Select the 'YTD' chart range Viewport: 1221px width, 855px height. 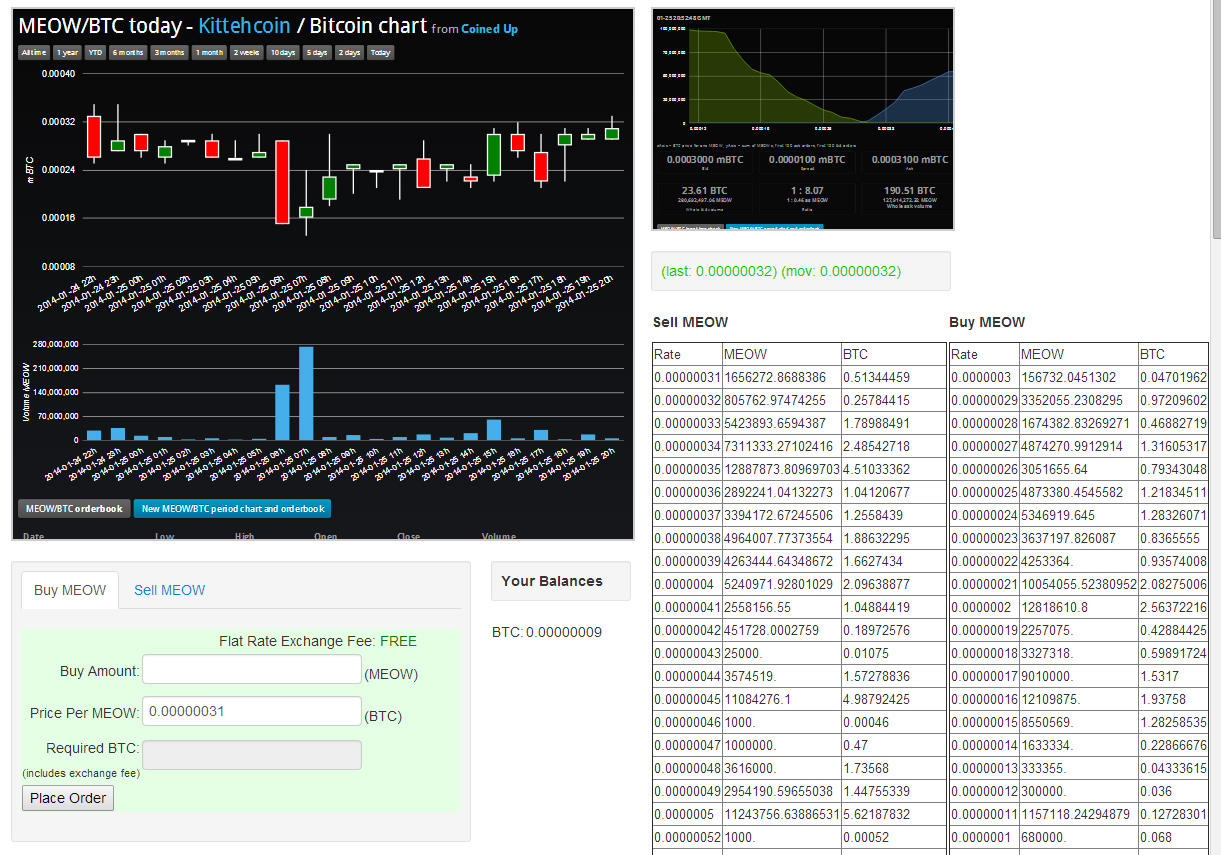click(95, 52)
